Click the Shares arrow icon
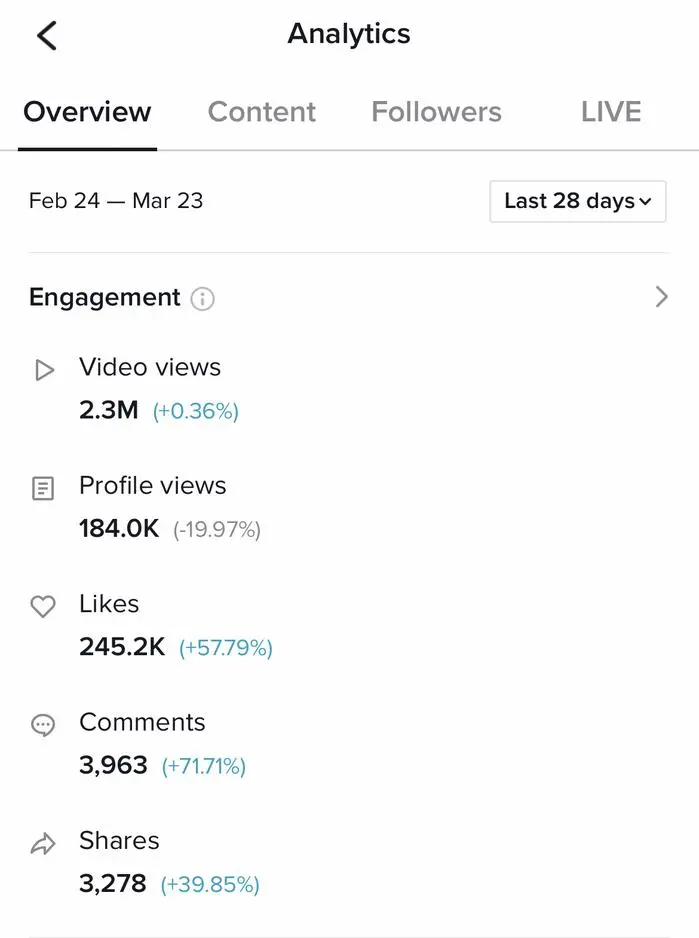 coord(43,843)
